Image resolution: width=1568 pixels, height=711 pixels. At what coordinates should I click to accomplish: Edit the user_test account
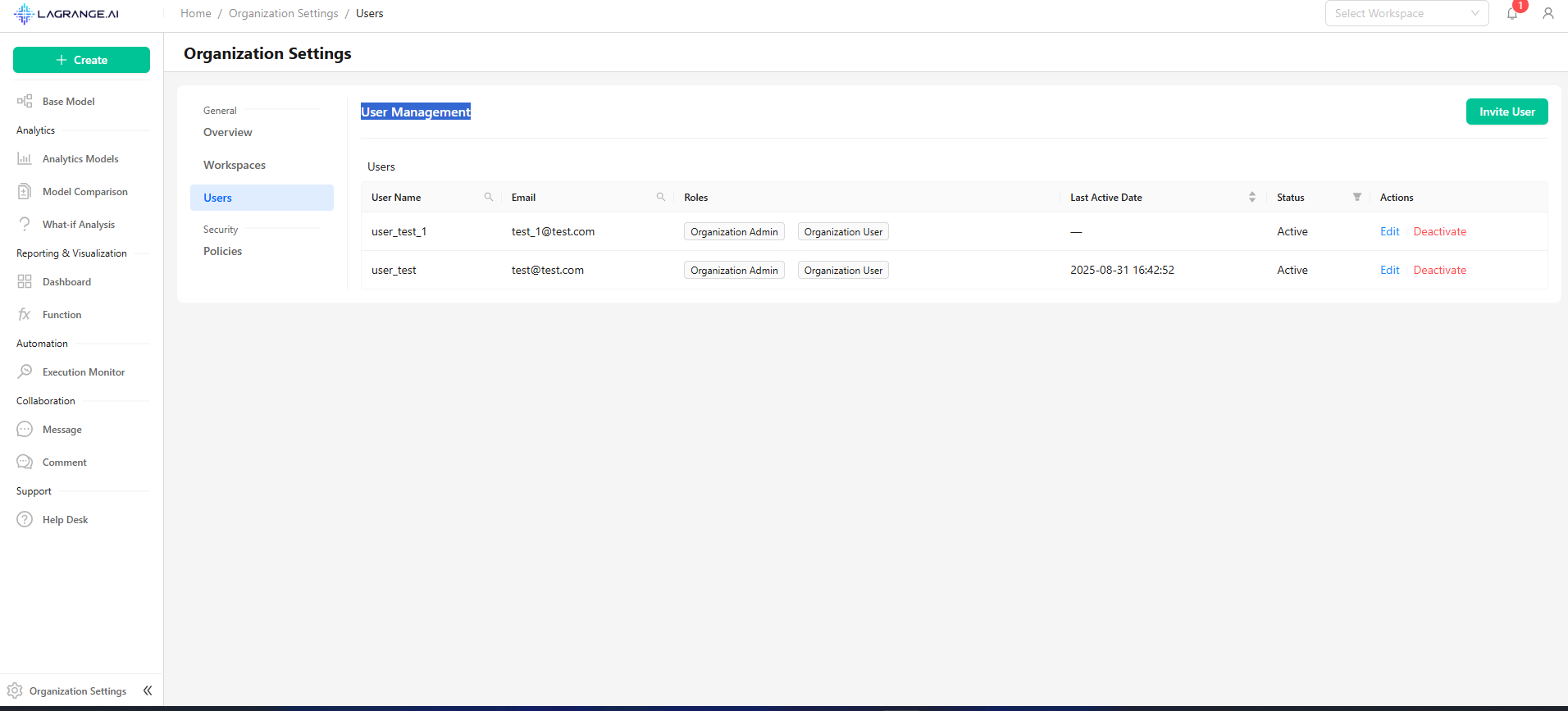pyautogui.click(x=1389, y=270)
